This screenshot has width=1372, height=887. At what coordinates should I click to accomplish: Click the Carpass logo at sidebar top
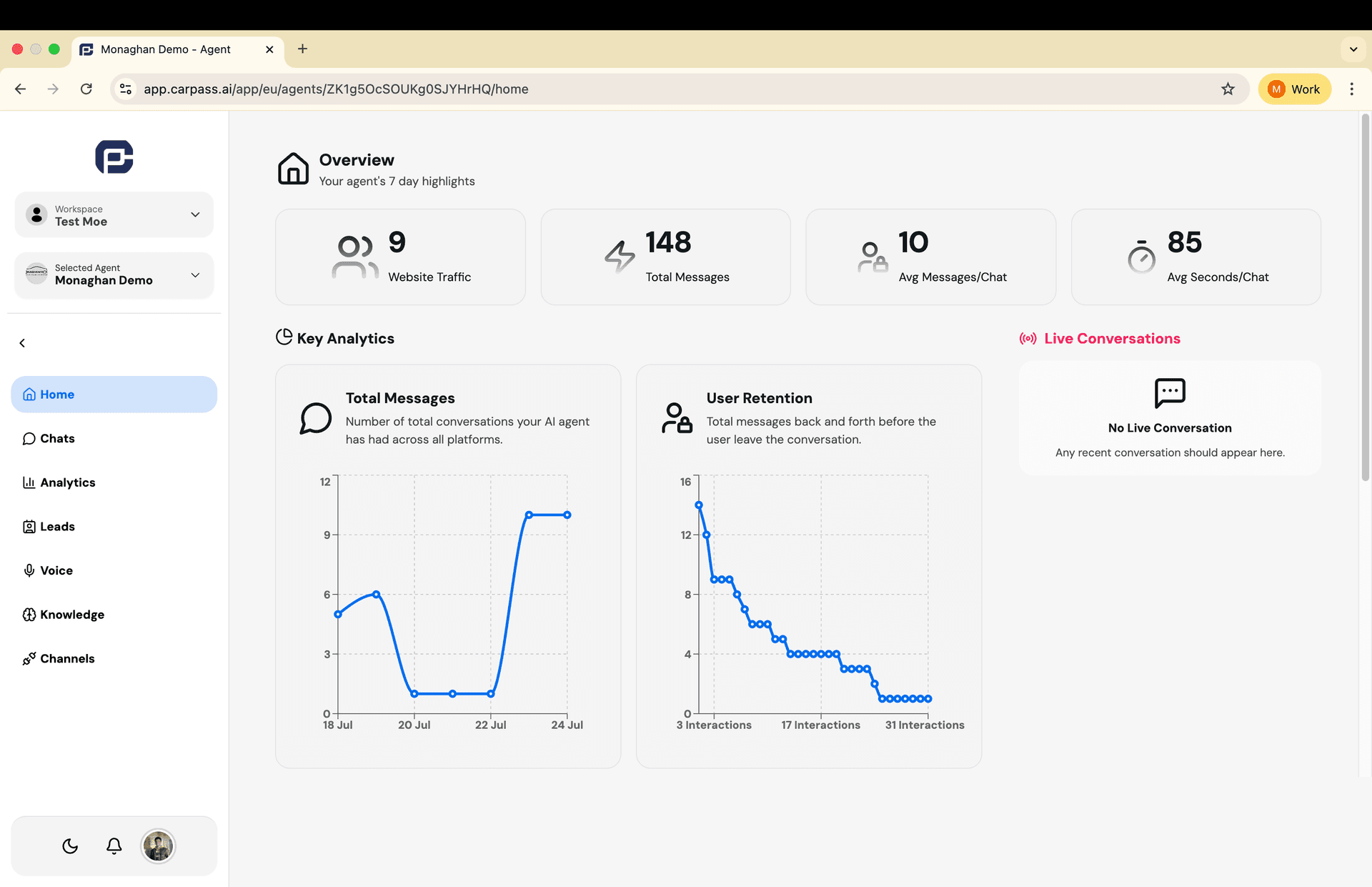click(114, 157)
